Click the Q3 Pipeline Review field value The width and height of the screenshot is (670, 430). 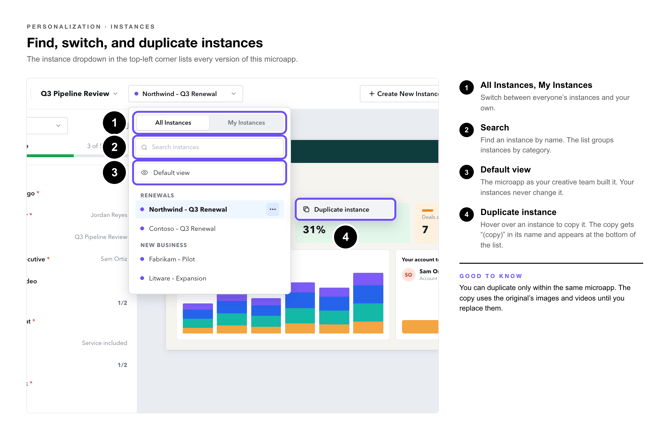[101, 237]
